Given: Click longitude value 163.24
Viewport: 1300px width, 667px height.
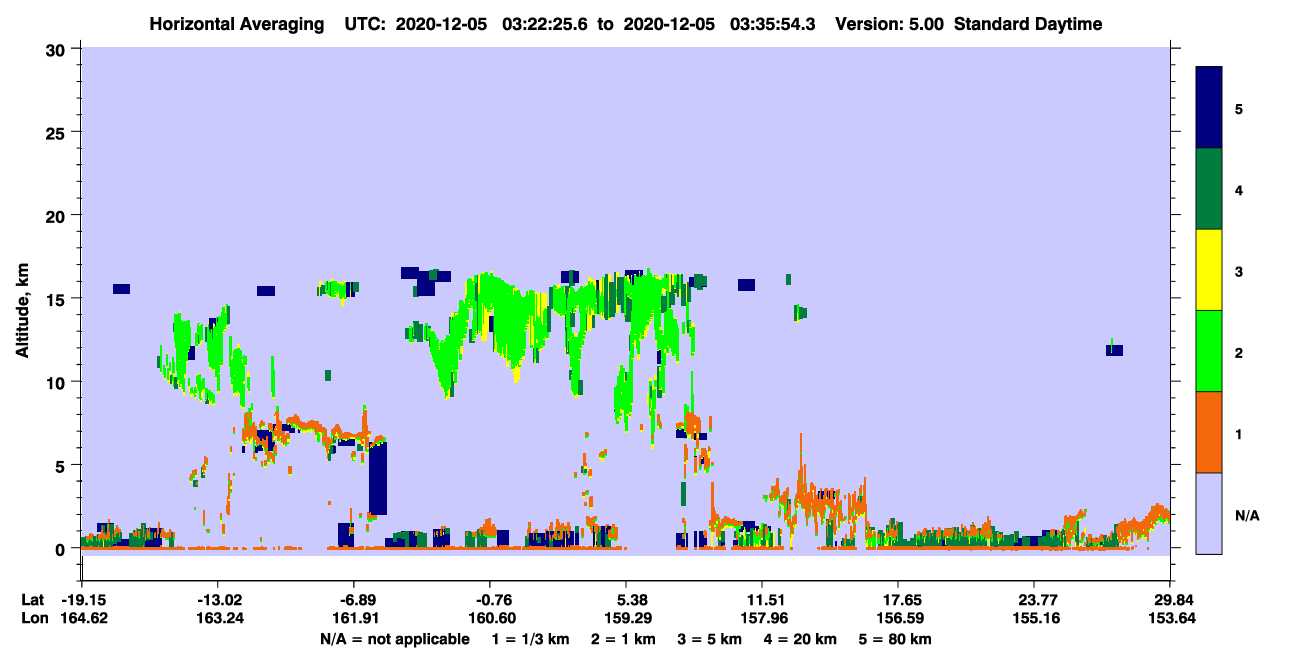Looking at the screenshot, I should click(x=218, y=618).
